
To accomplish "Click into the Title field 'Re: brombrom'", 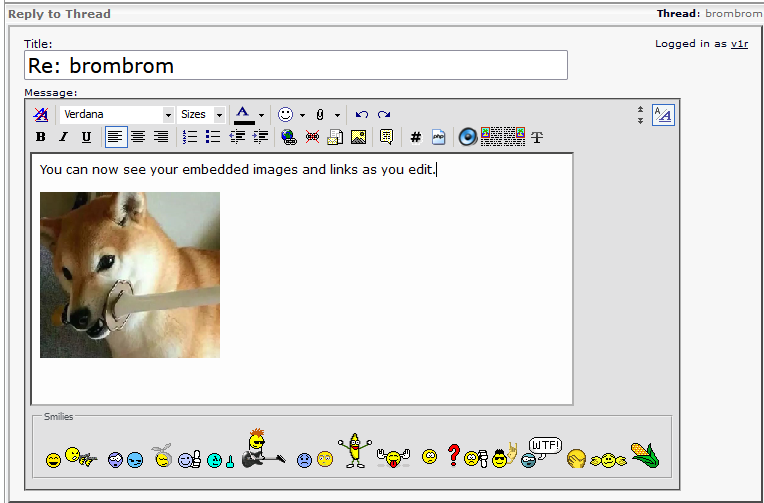I will point(296,65).
